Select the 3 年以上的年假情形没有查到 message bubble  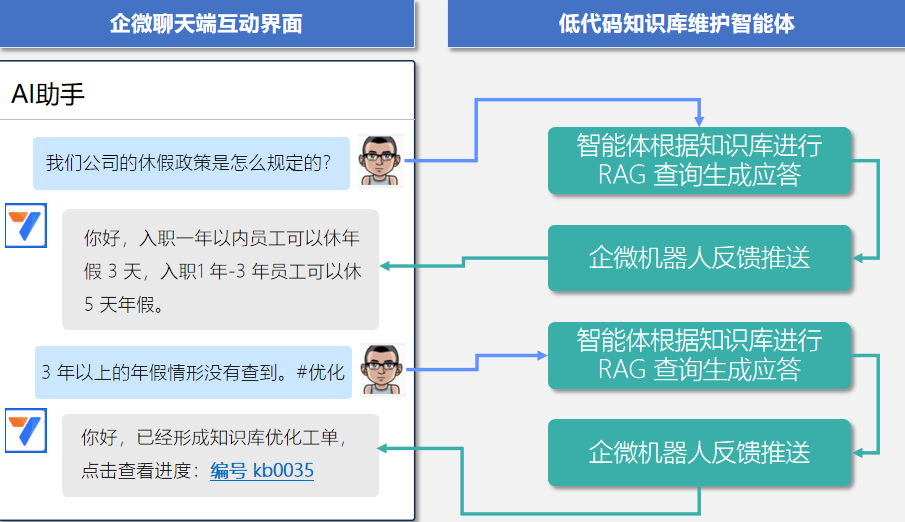tap(193, 373)
